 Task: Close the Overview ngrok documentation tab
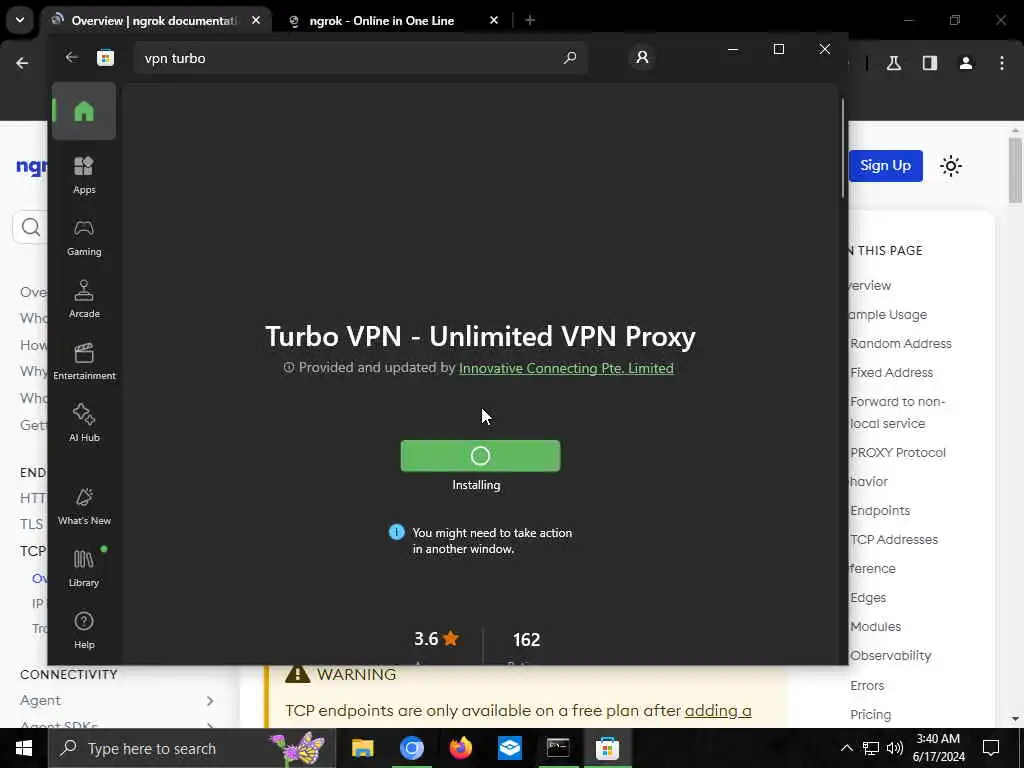click(x=256, y=20)
